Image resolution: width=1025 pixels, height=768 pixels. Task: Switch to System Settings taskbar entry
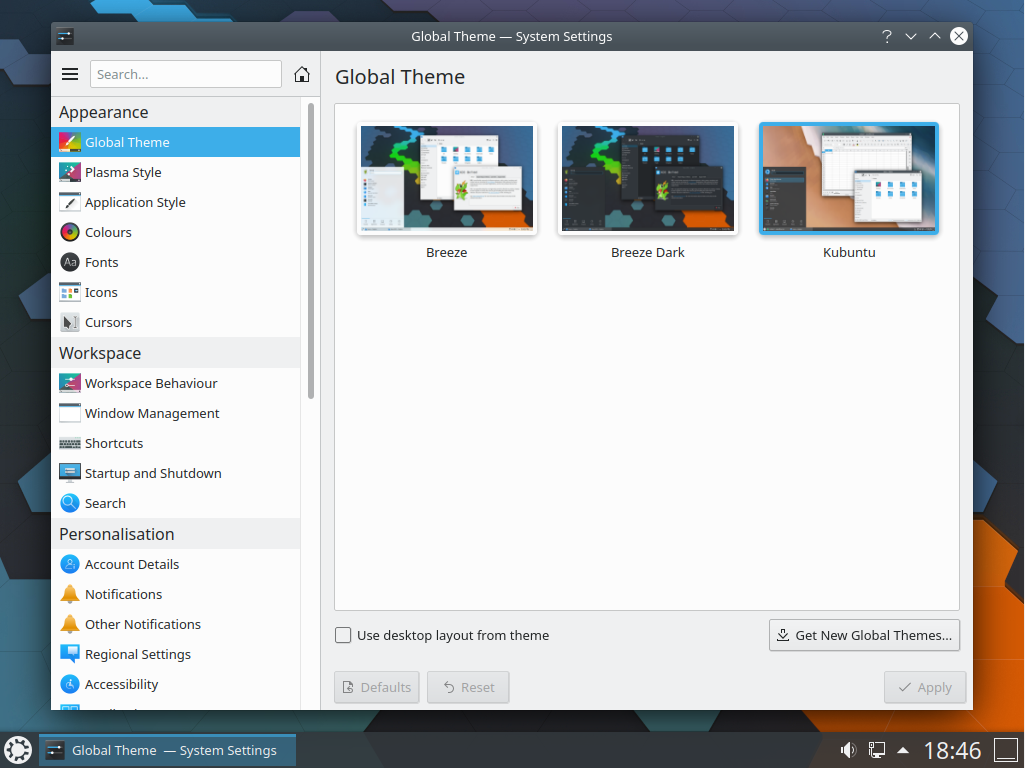167,750
